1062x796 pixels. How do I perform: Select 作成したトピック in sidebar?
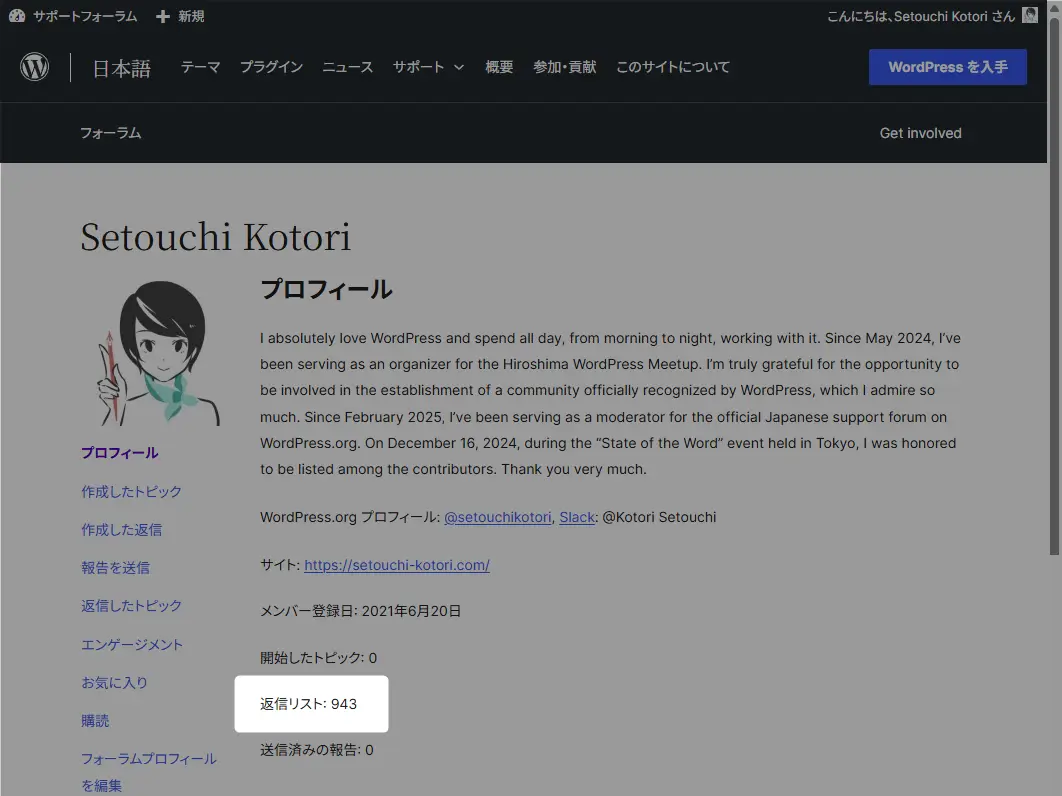coord(131,492)
